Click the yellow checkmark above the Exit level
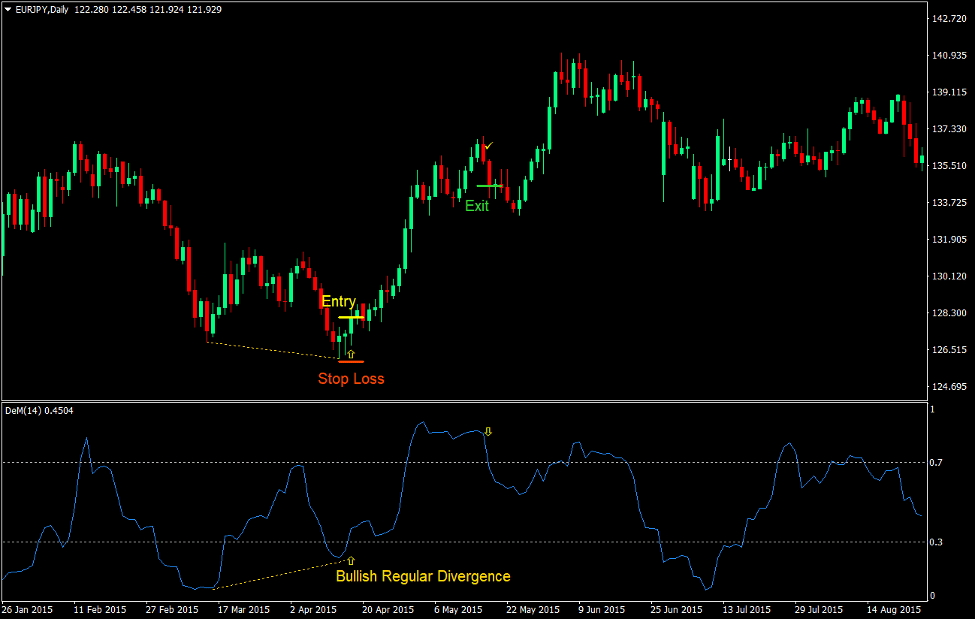The width and height of the screenshot is (977, 620). [487, 146]
